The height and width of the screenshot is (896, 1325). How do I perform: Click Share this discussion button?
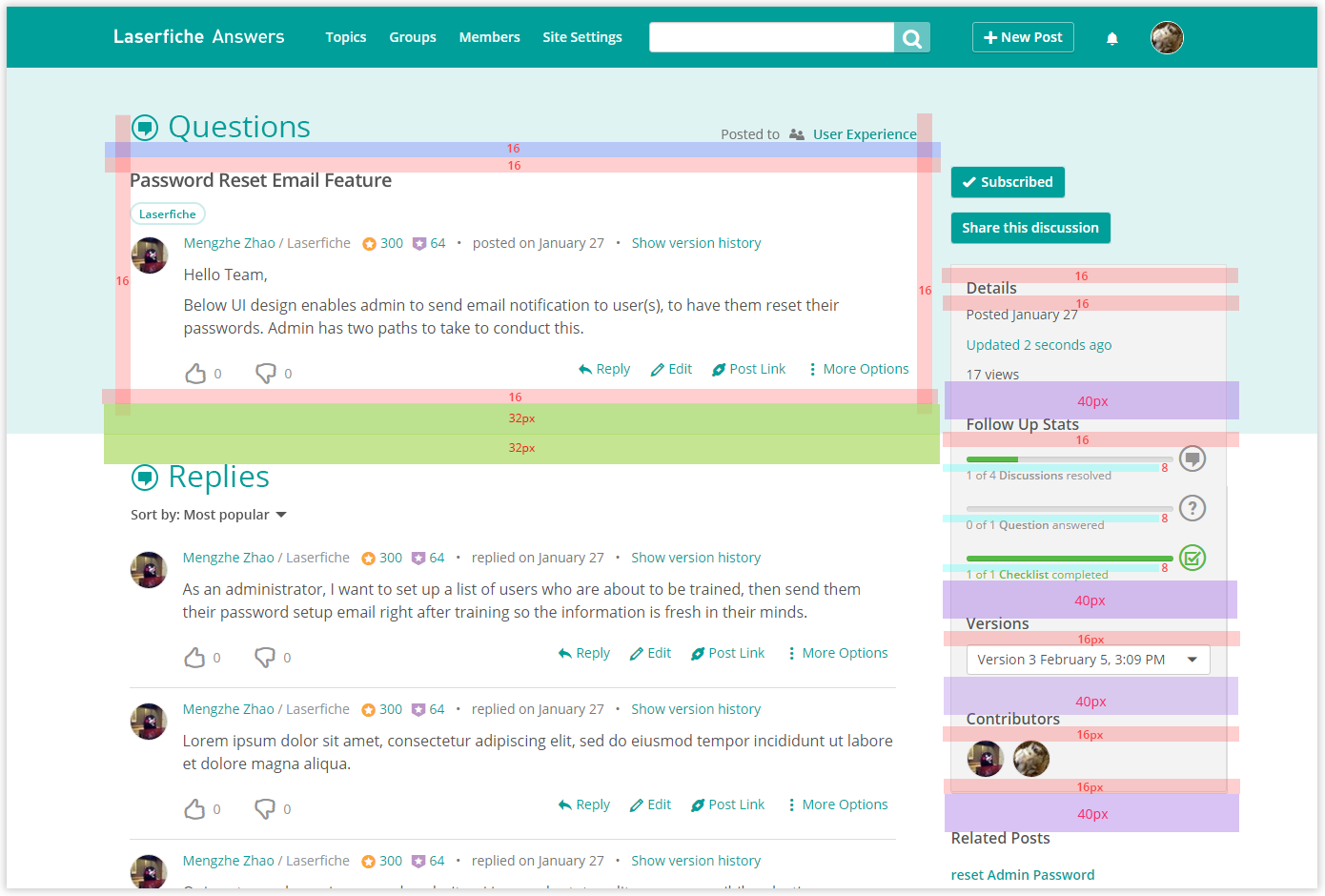tap(1030, 228)
